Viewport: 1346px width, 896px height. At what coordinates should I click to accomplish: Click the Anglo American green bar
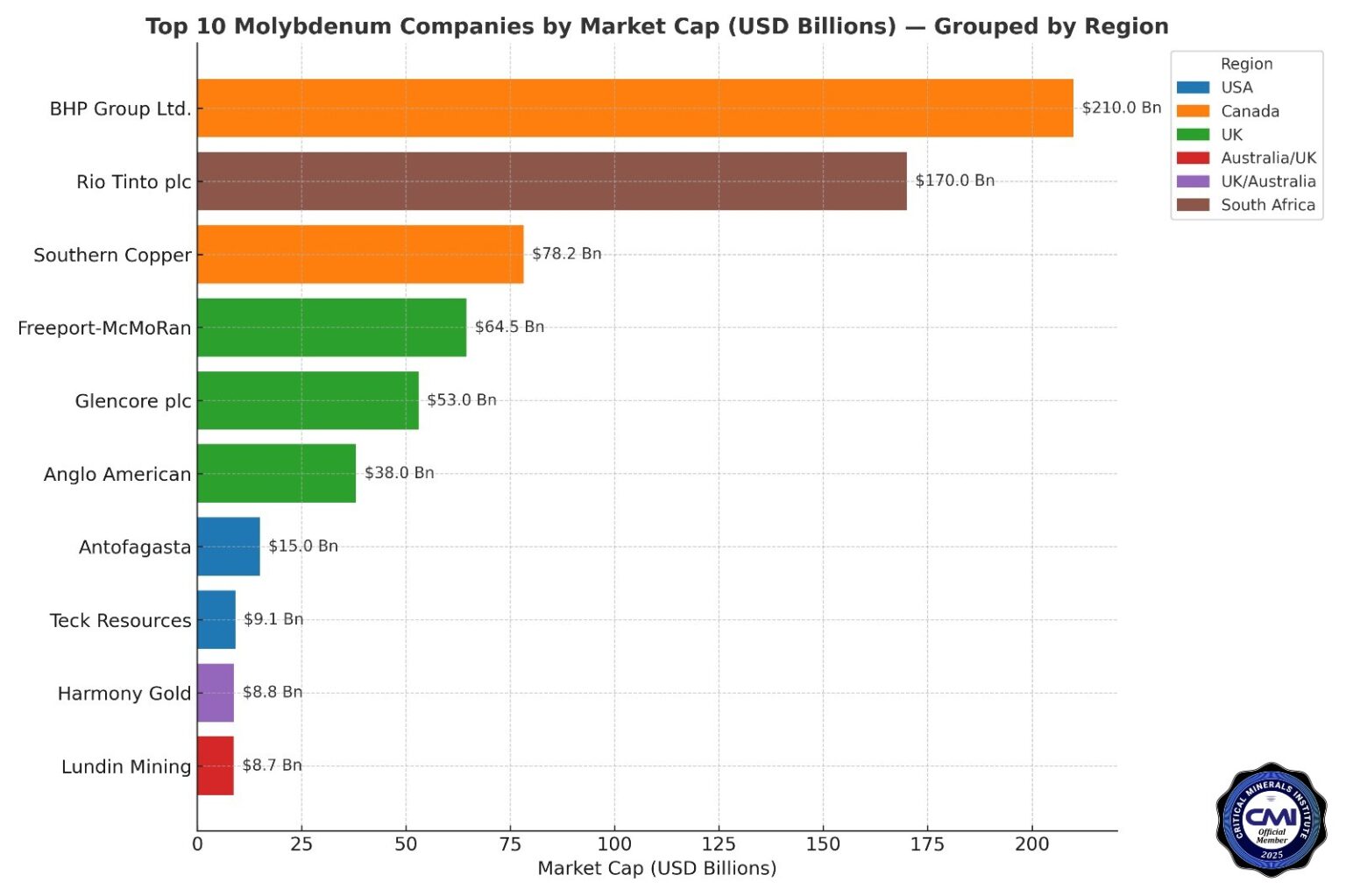tap(277, 473)
